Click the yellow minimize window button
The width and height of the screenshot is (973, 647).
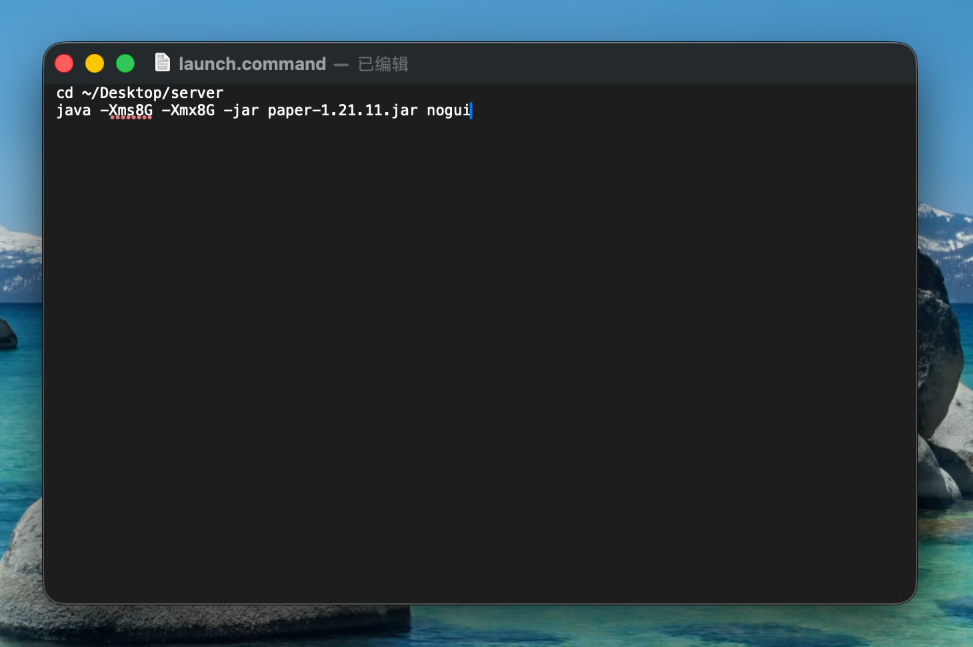94,62
